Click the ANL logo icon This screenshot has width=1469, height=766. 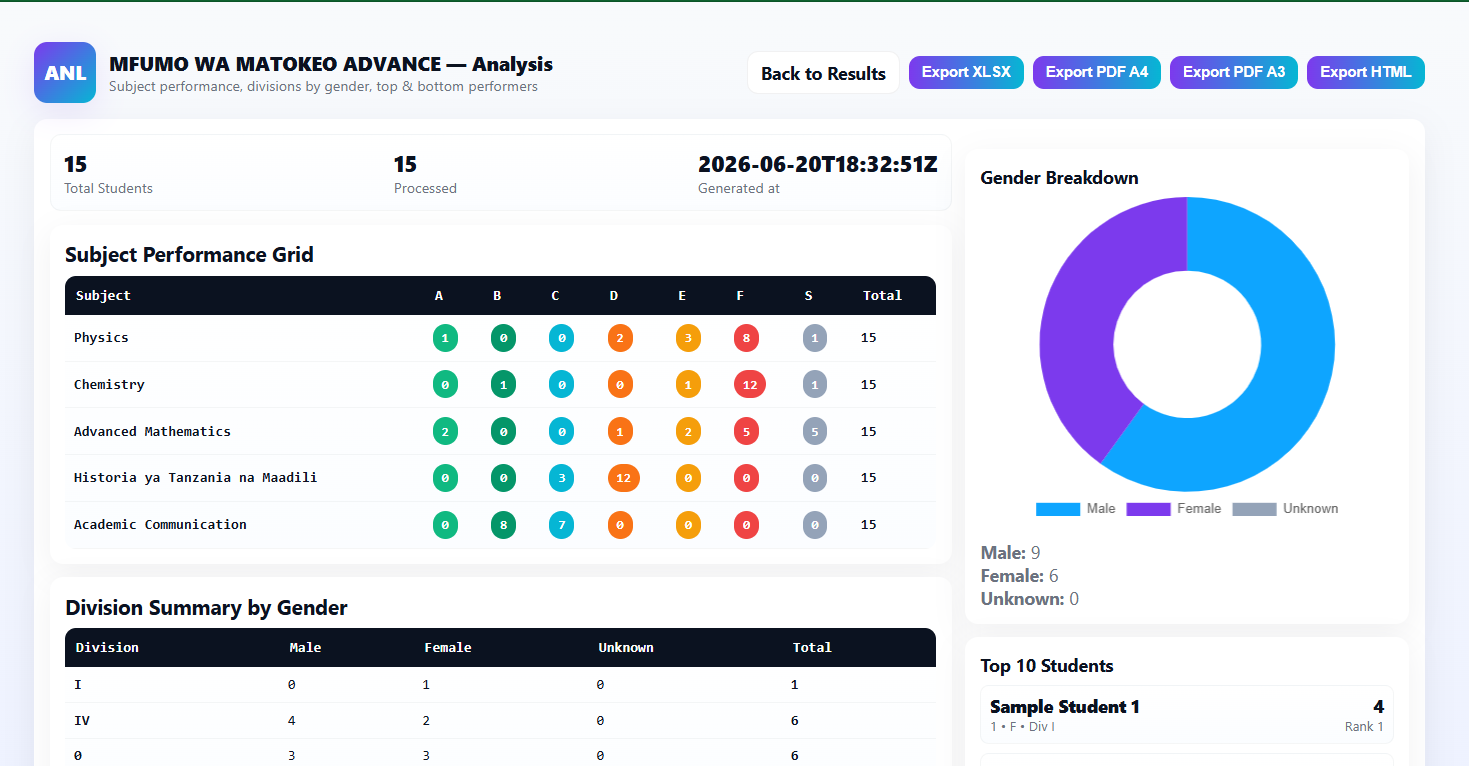tap(65, 73)
